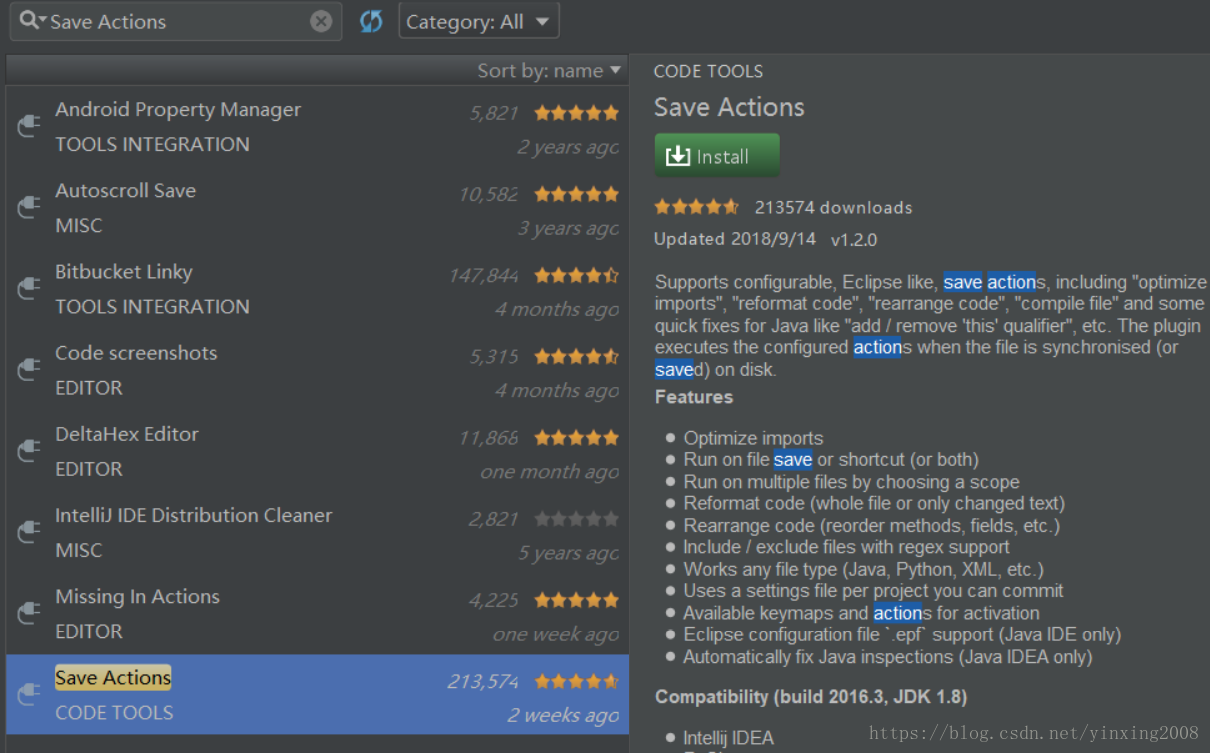Select Bitbucket Linky plugin icon
This screenshot has height=753, width=1210.
click(x=28, y=288)
